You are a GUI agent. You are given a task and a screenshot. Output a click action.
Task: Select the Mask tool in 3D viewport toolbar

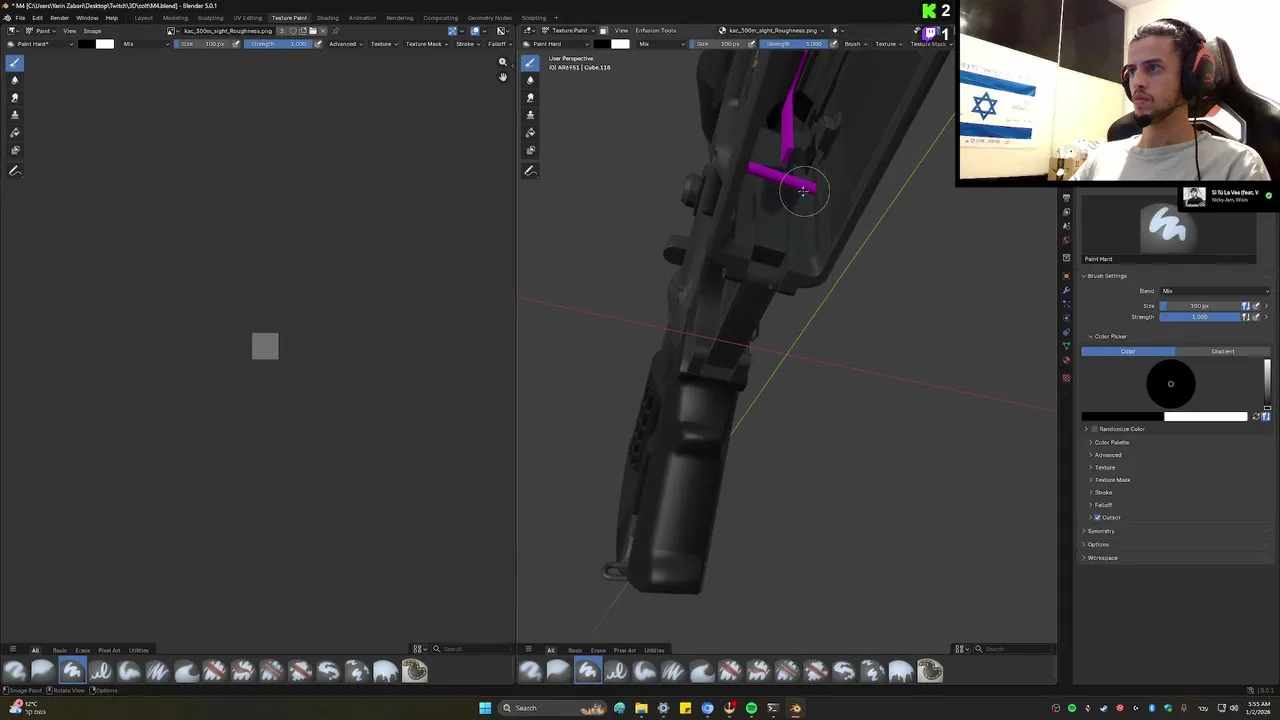(530, 150)
